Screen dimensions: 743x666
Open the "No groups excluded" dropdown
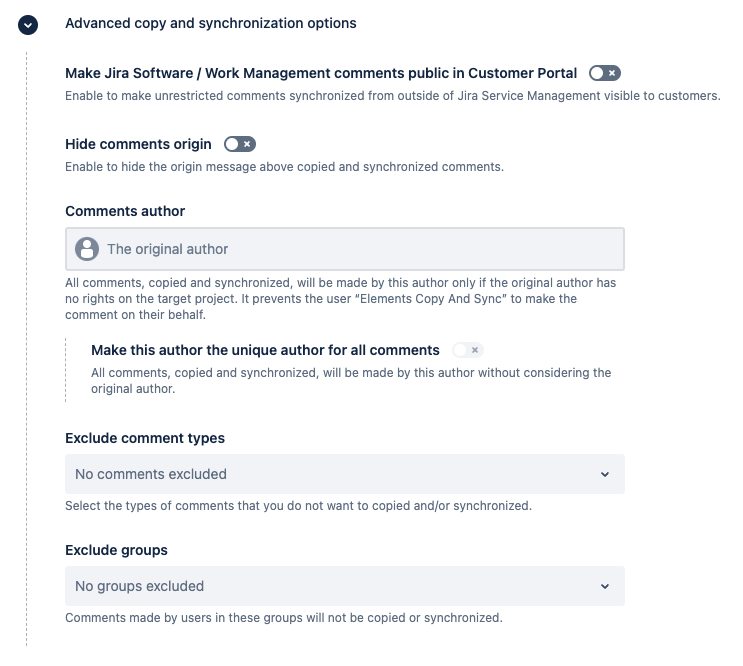coord(344,586)
